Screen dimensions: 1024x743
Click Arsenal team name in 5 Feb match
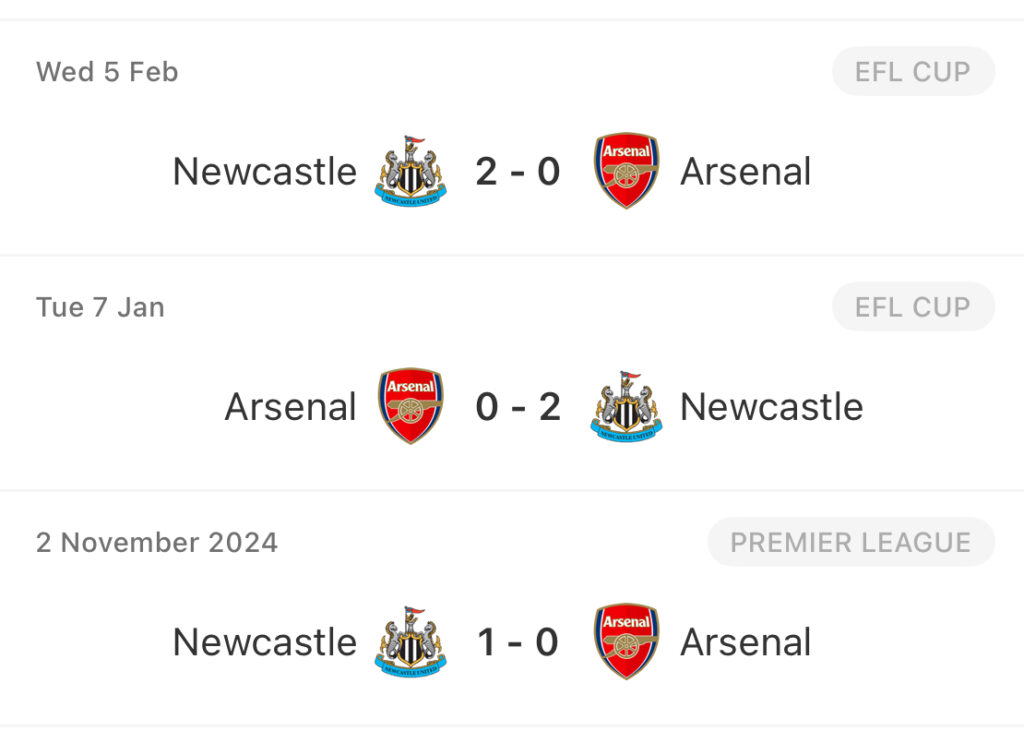point(746,172)
